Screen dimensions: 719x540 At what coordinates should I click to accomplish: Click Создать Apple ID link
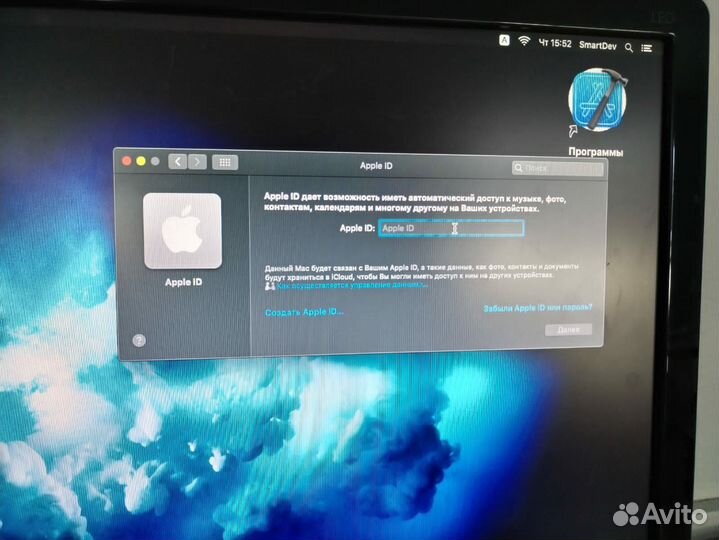point(304,312)
